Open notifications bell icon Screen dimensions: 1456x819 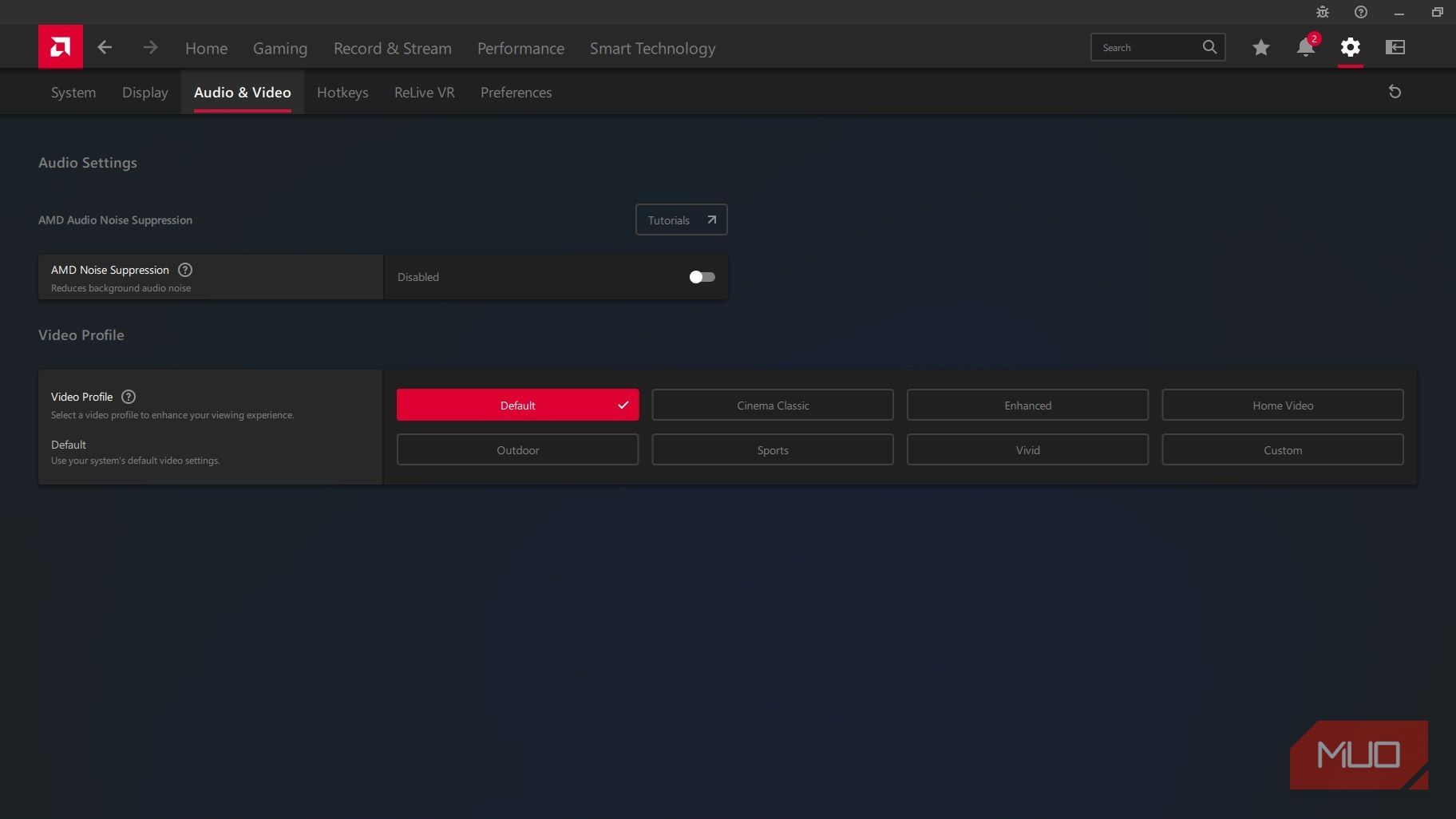point(1306,47)
